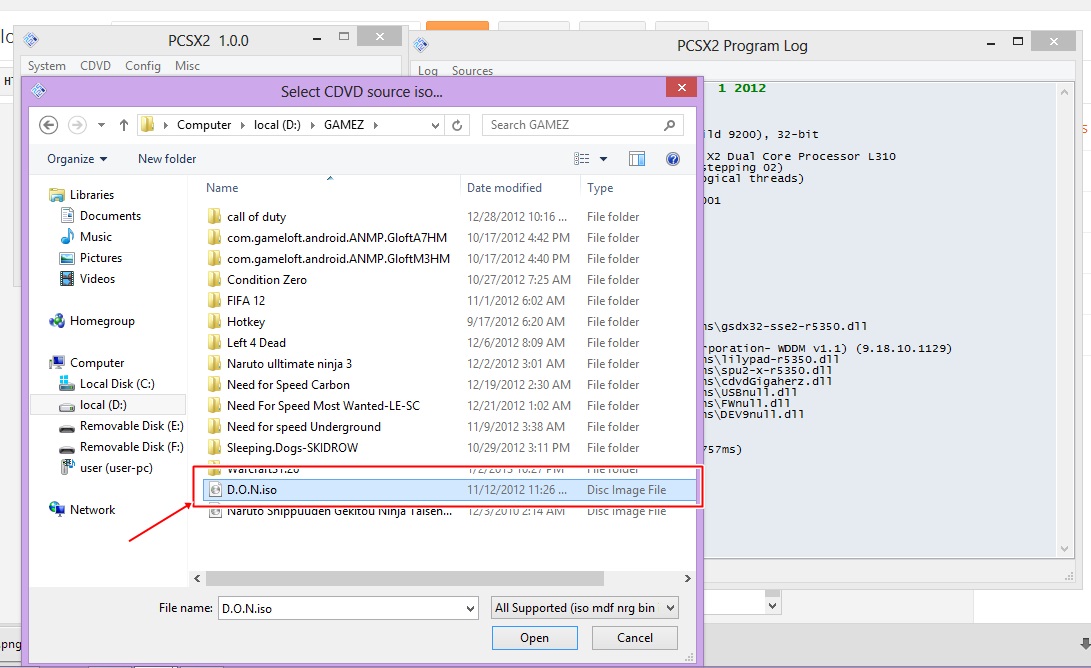Open Removable Disk (E:)
This screenshot has width=1091, height=668.
pyautogui.click(x=122, y=426)
